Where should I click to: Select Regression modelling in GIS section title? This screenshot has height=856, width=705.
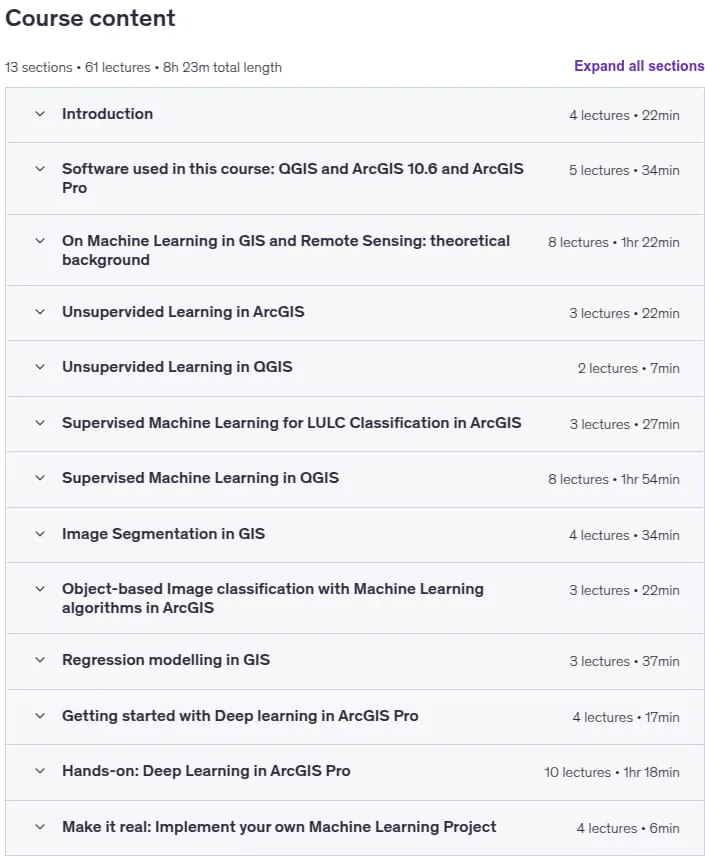166,660
